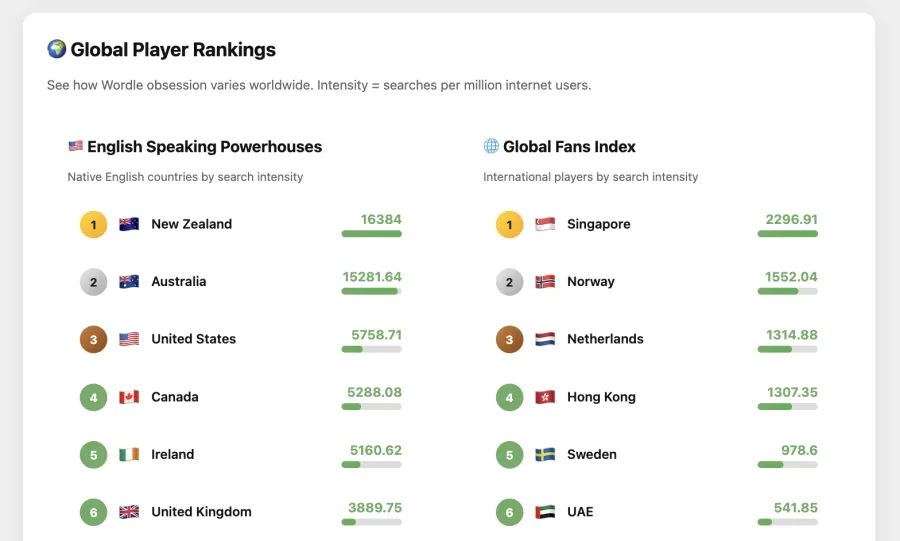The width and height of the screenshot is (900, 541).
Task: Click the Sweden flag icon
Action: [x=545, y=454]
